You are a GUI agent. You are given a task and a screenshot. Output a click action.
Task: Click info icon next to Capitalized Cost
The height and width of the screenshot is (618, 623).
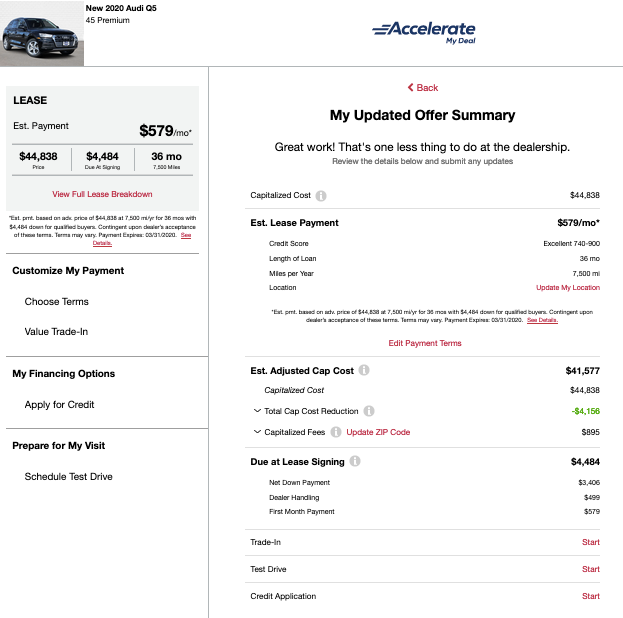pos(322,195)
